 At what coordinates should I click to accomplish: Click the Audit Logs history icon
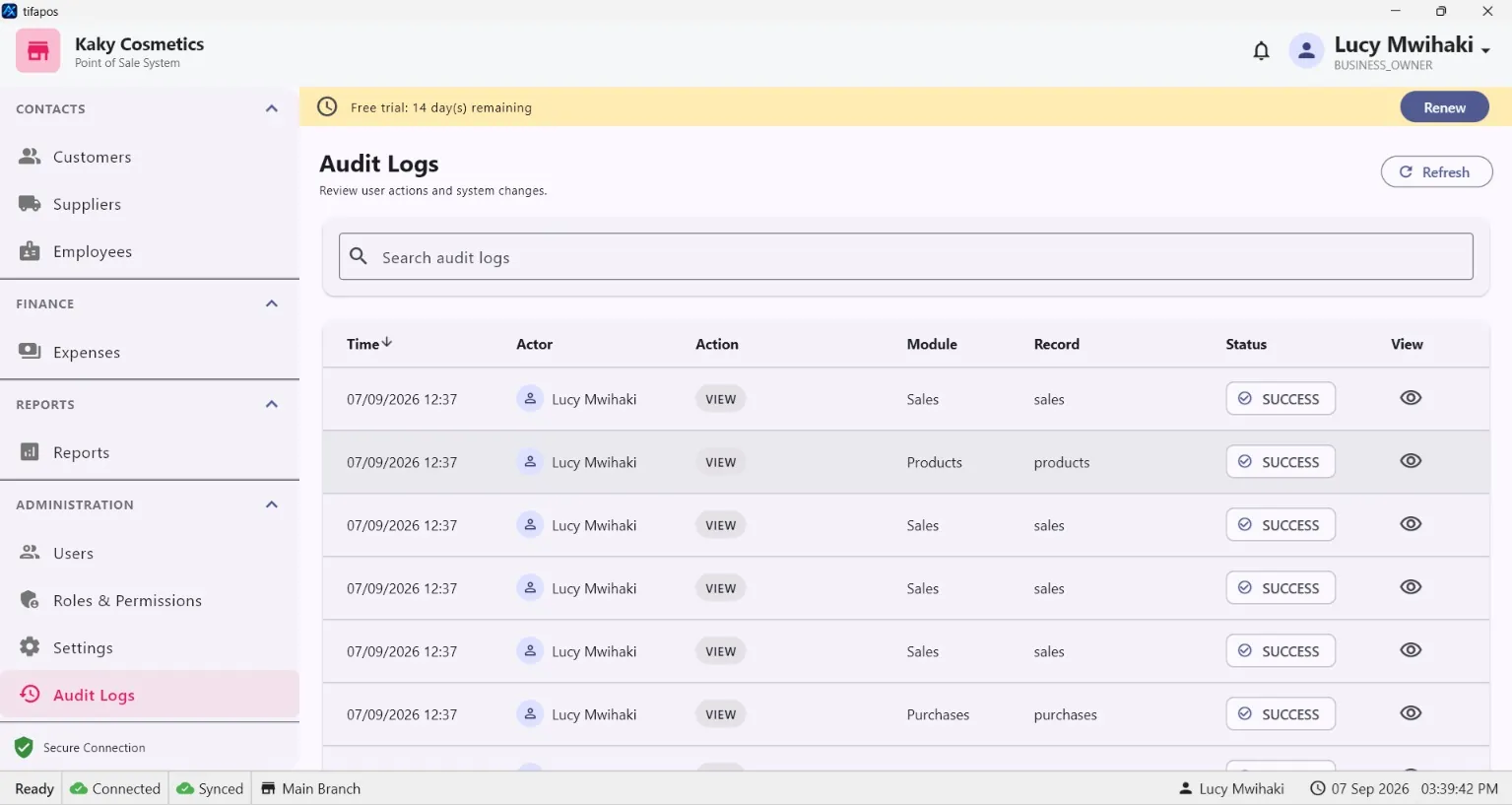point(31,694)
